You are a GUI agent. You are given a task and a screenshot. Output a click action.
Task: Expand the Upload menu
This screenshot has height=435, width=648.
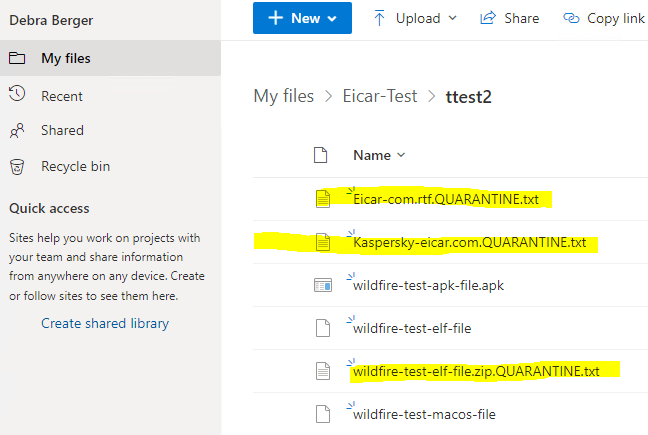tap(414, 18)
